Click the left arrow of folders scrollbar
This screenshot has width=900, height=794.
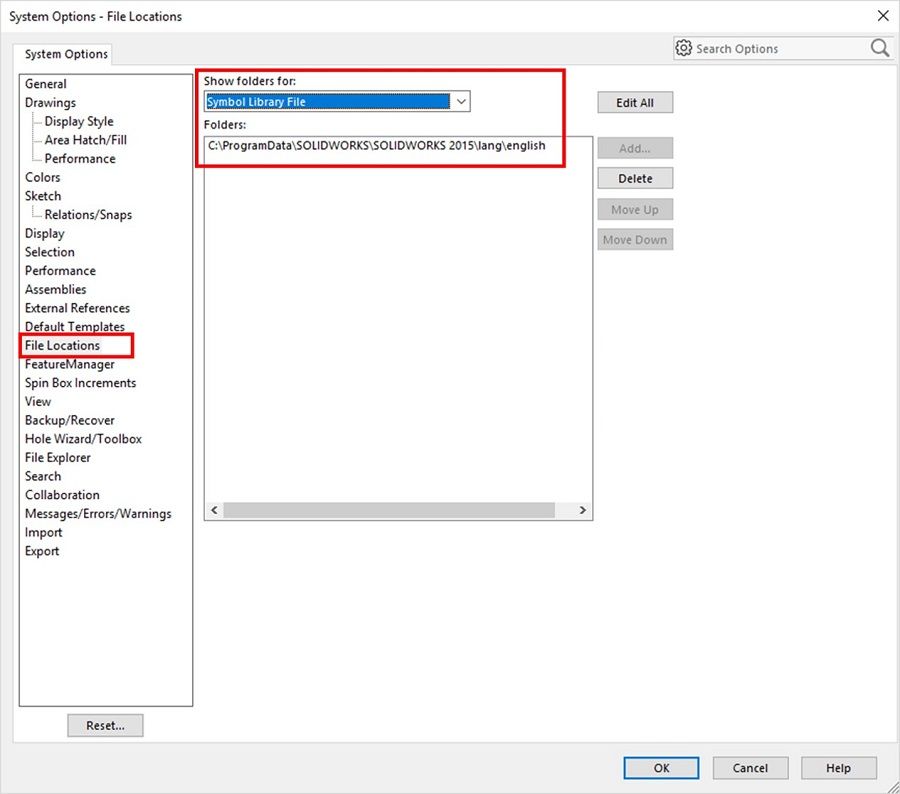(x=214, y=510)
